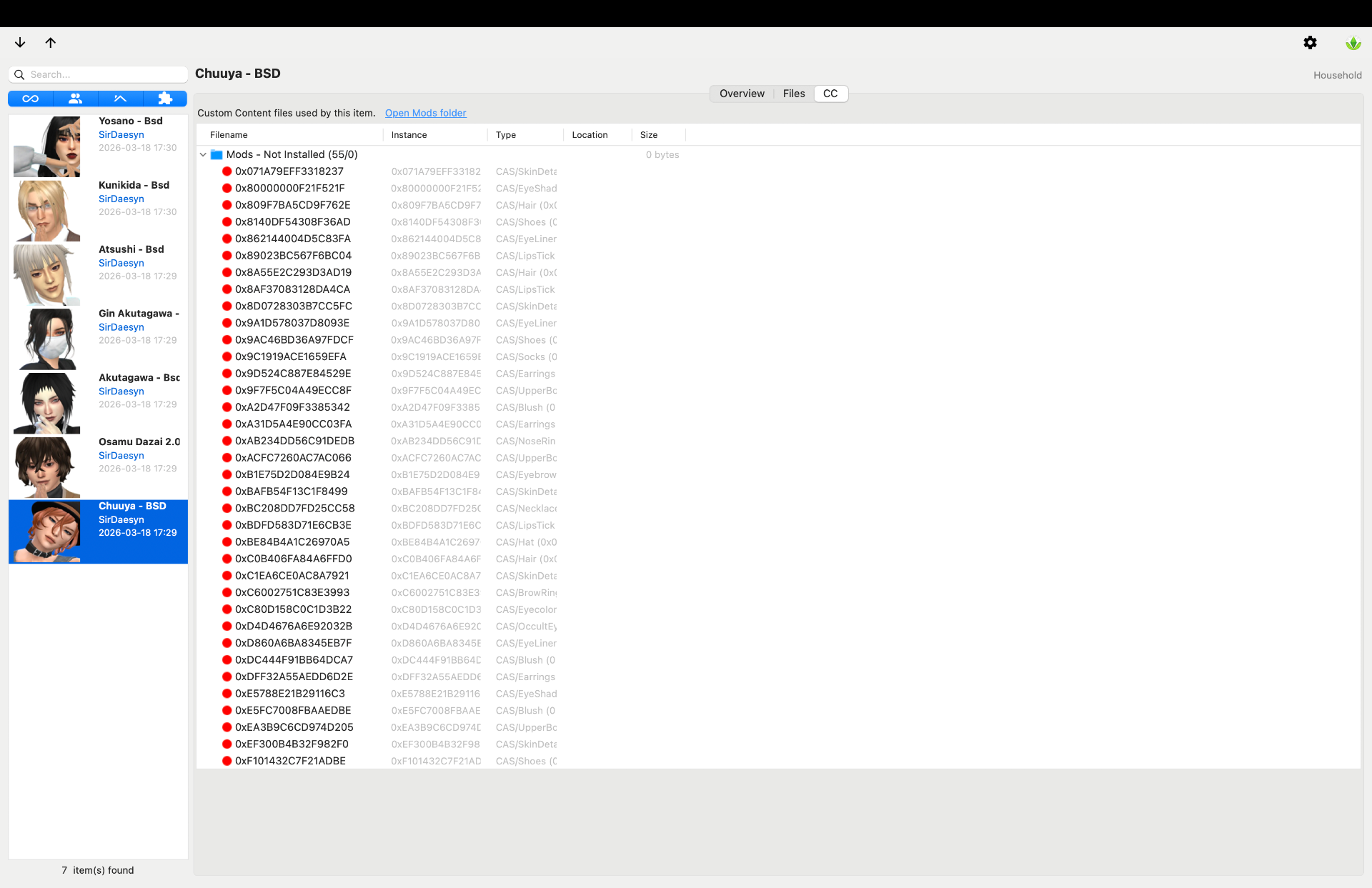
Task: Click the blue Mods folder icon
Action: (x=217, y=154)
